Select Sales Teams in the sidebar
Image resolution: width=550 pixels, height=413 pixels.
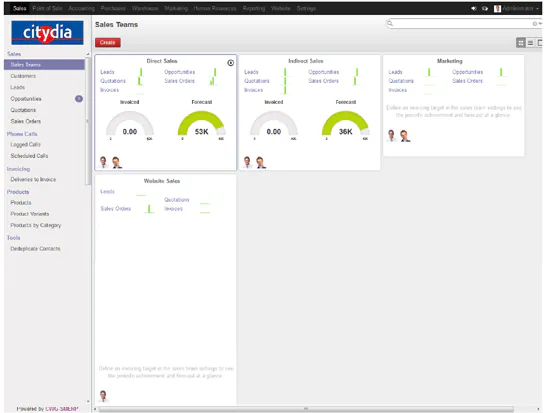pyautogui.click(x=44, y=65)
